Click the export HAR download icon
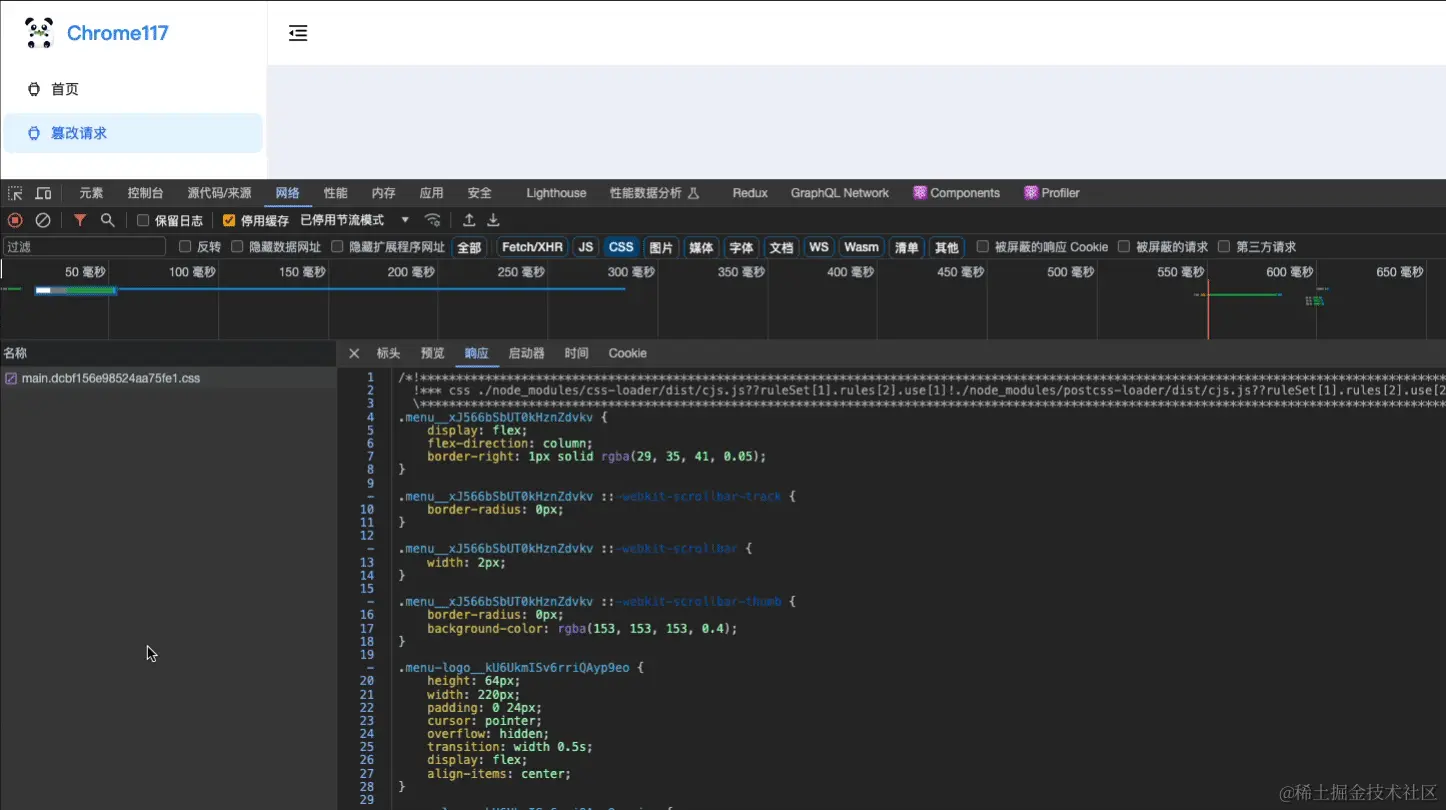Image resolution: width=1446 pixels, height=810 pixels. pos(493,219)
